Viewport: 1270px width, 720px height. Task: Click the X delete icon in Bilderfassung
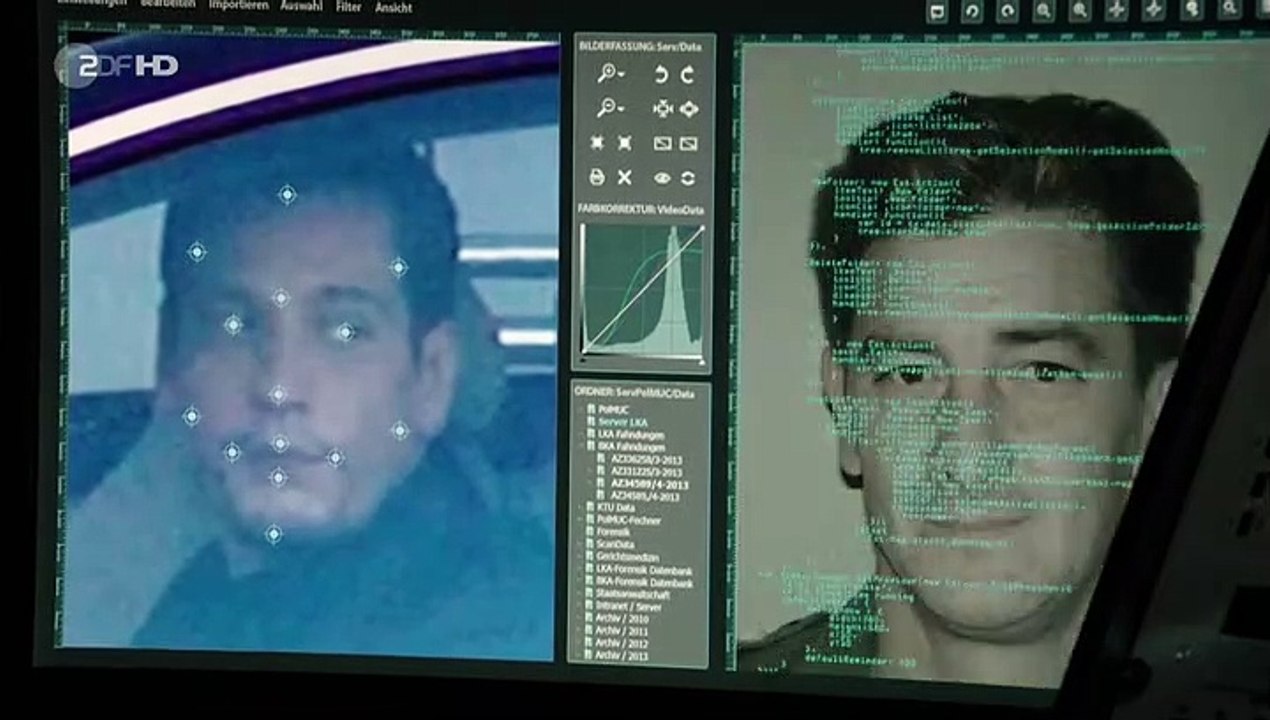pos(625,177)
